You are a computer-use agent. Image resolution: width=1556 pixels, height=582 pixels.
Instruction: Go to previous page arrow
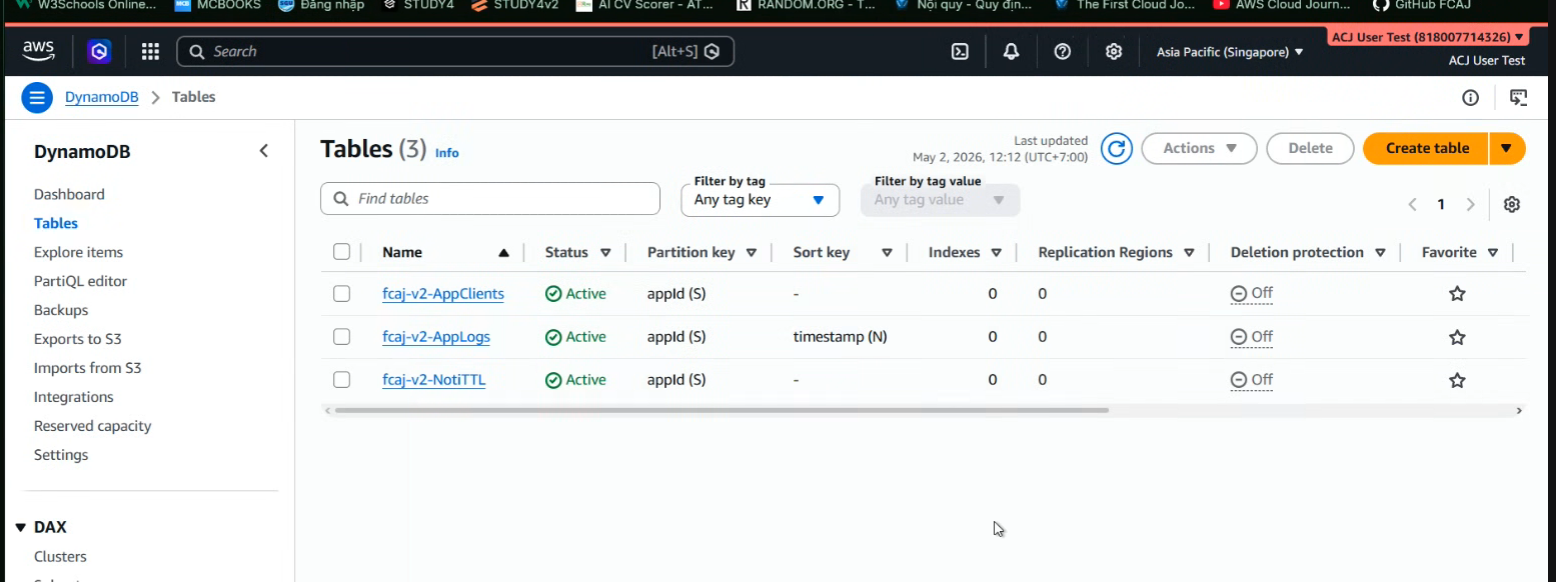1413,204
